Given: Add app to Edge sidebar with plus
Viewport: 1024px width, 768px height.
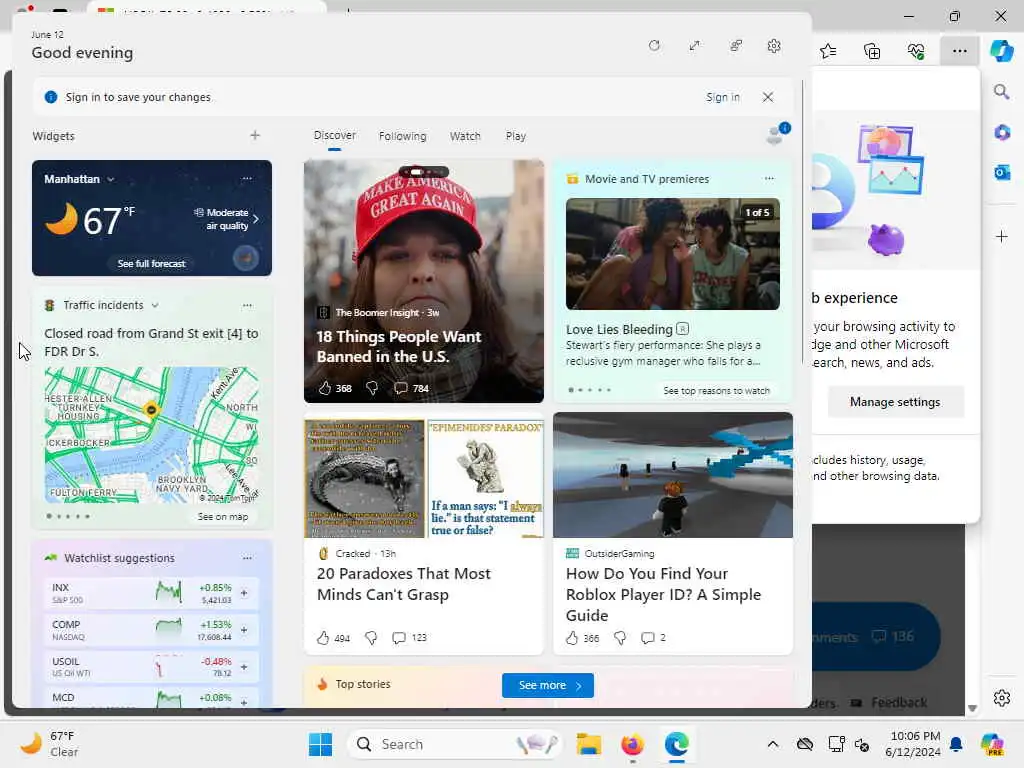Looking at the screenshot, I should click(1002, 236).
